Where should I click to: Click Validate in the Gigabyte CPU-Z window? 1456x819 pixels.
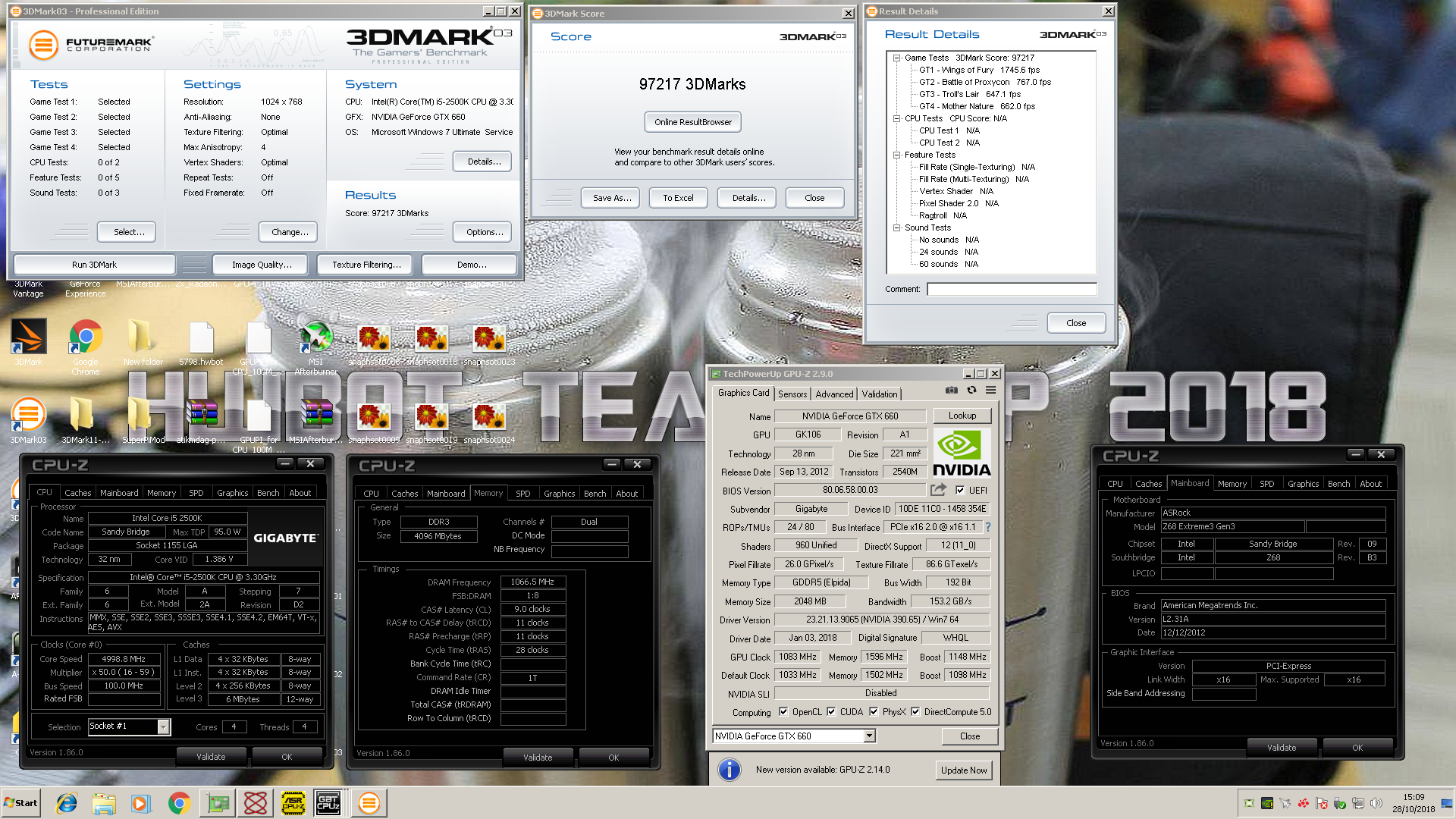click(211, 756)
